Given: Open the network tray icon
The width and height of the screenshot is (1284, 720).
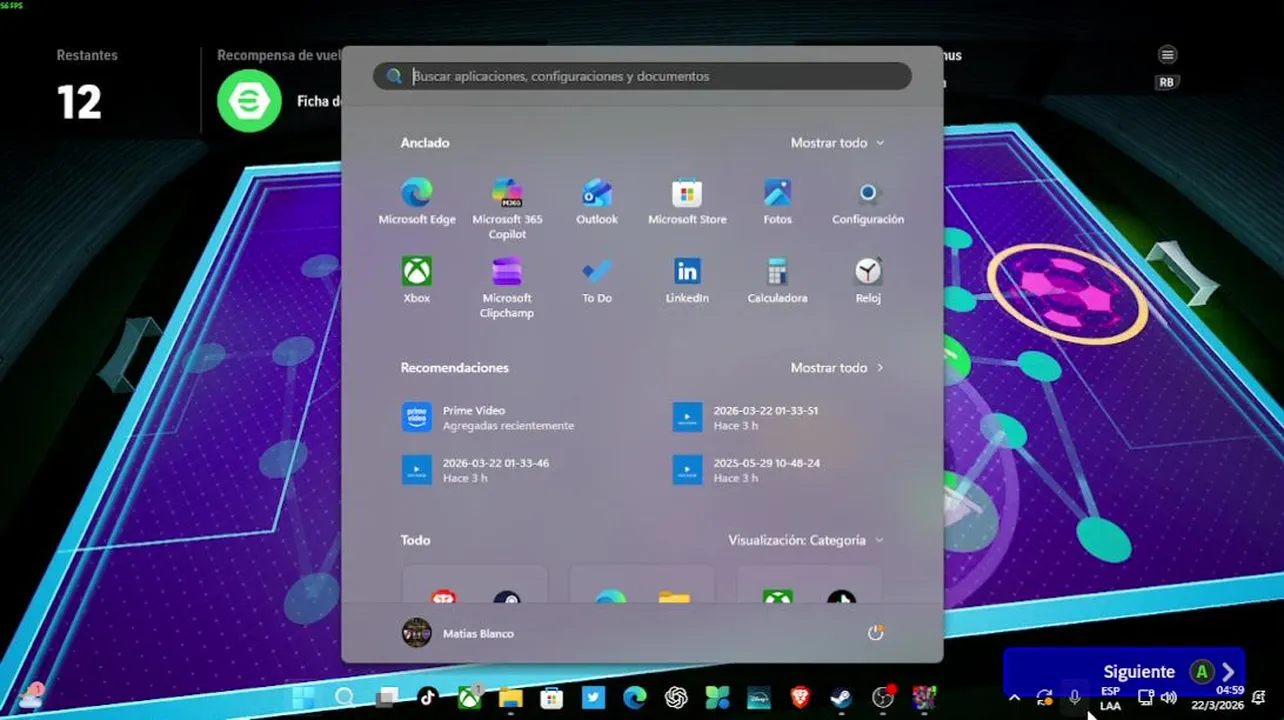Looking at the screenshot, I should pyautogui.click(x=1146, y=697).
